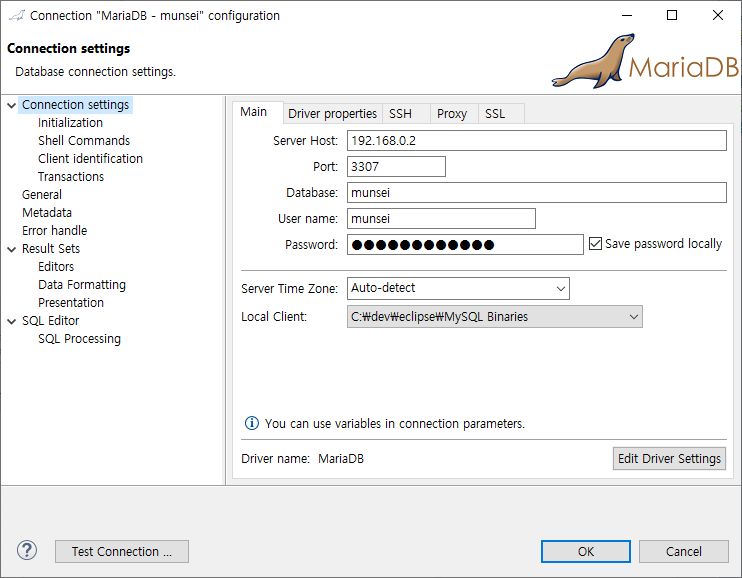Click the Test Connection button
742x578 pixels.
[x=122, y=551]
